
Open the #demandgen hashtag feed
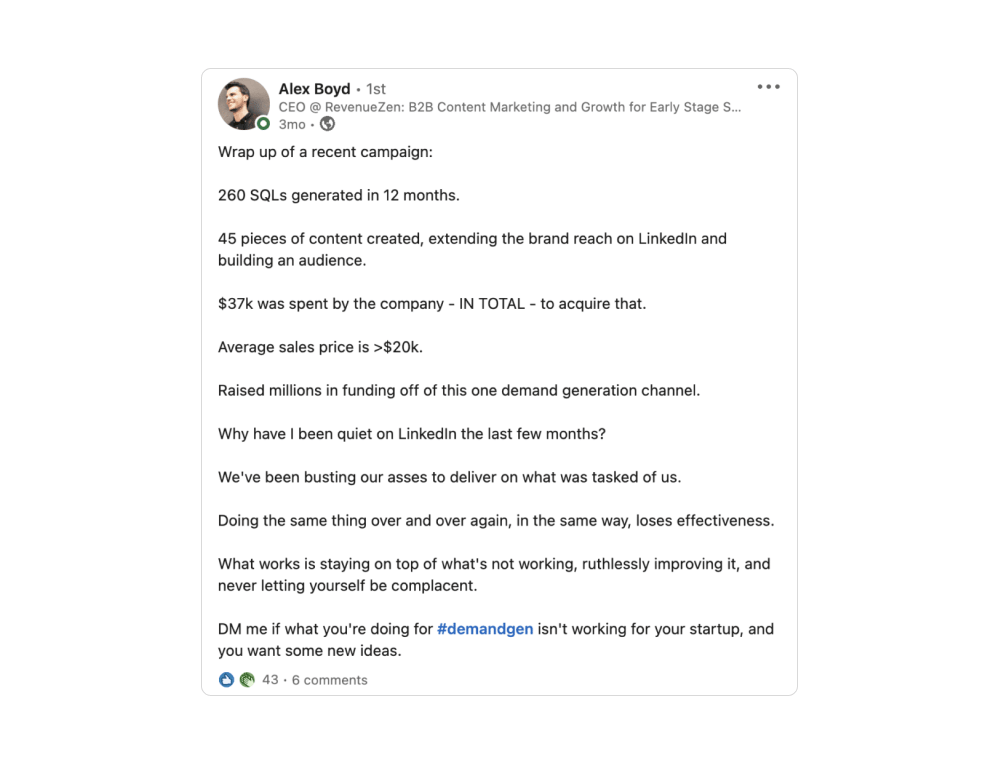(x=486, y=629)
